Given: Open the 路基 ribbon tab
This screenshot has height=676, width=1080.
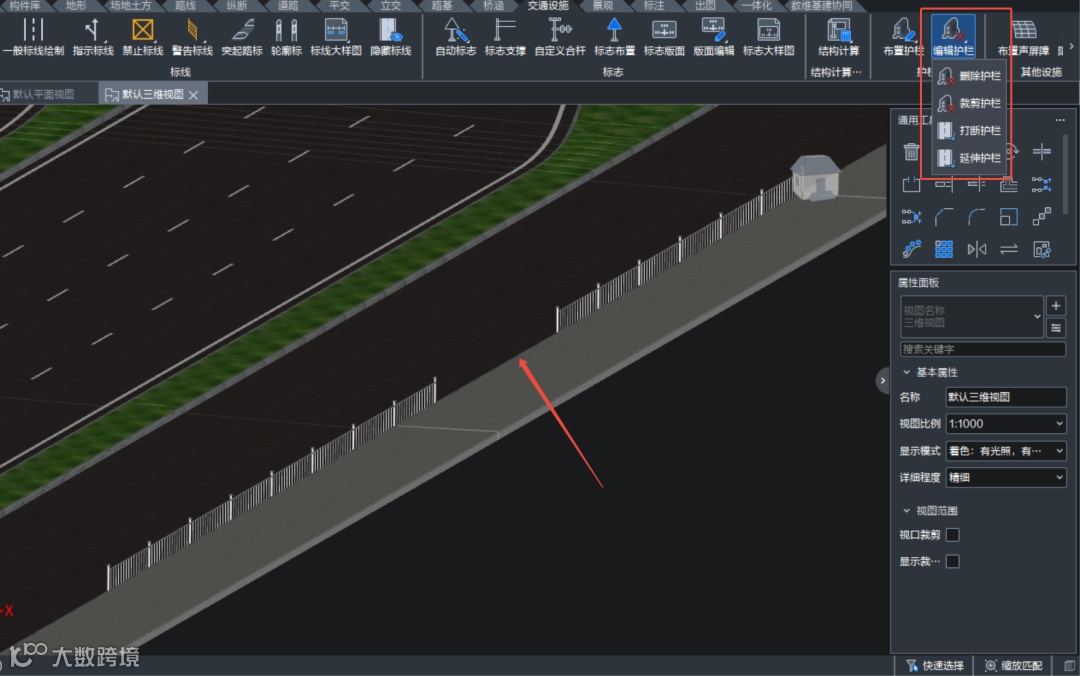Looking at the screenshot, I should click(x=442, y=6).
